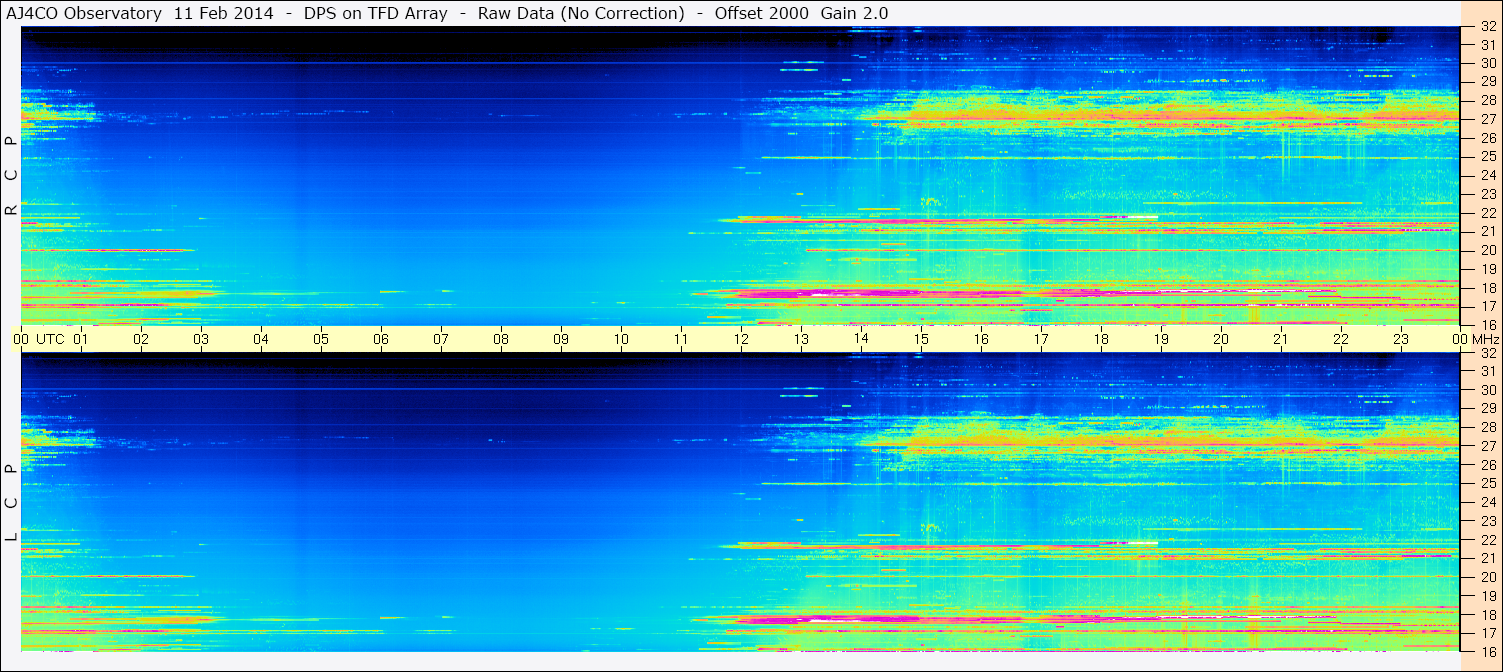
Task: Click the 00 UTC start time label
Action: point(39,339)
